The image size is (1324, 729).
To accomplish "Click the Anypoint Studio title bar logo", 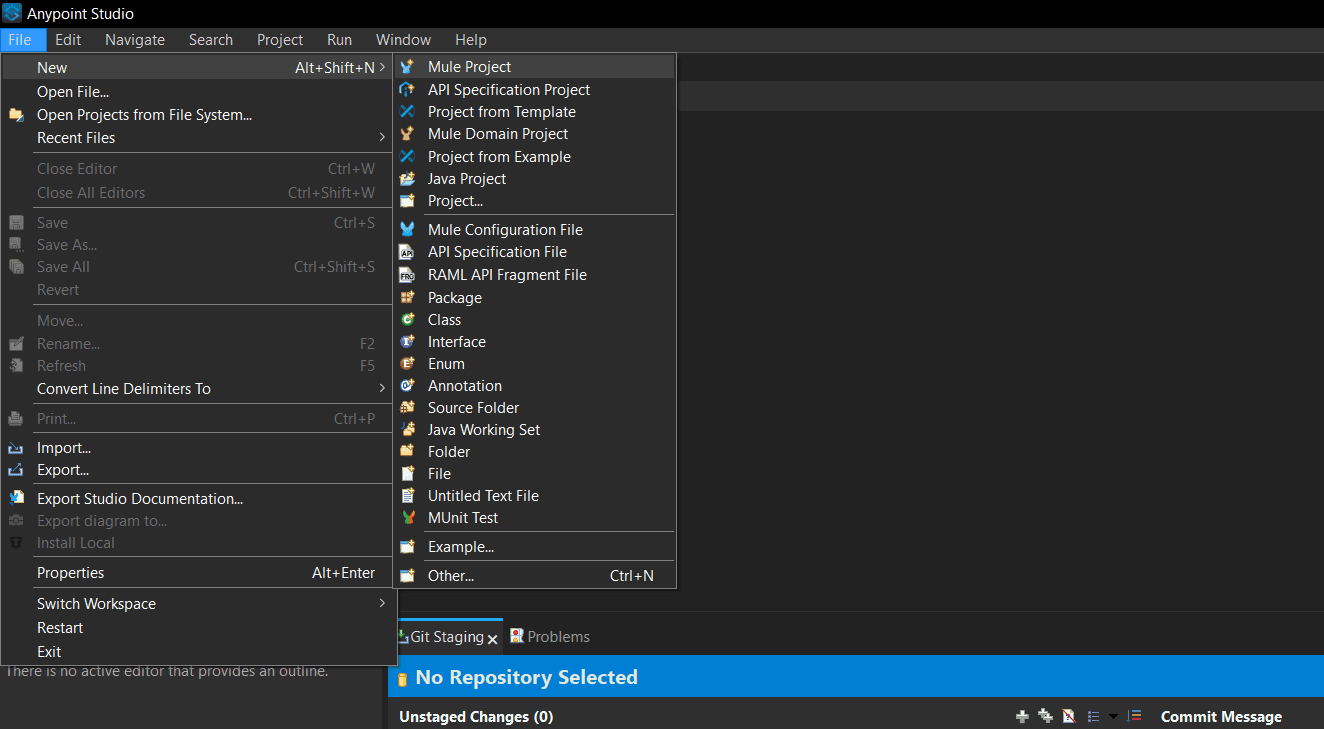I will [x=12, y=14].
